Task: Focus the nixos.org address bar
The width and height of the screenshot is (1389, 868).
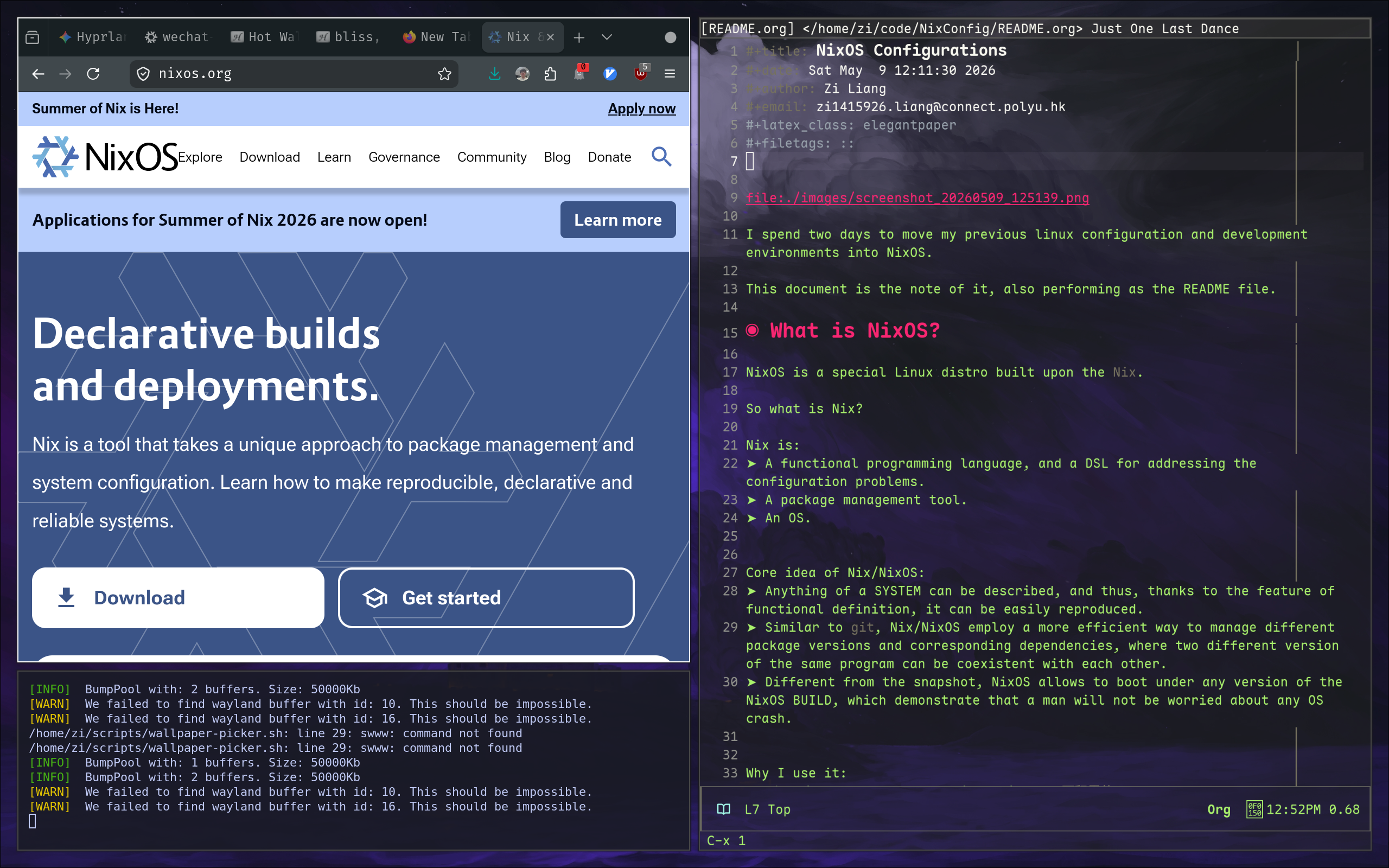Action: coord(294,73)
